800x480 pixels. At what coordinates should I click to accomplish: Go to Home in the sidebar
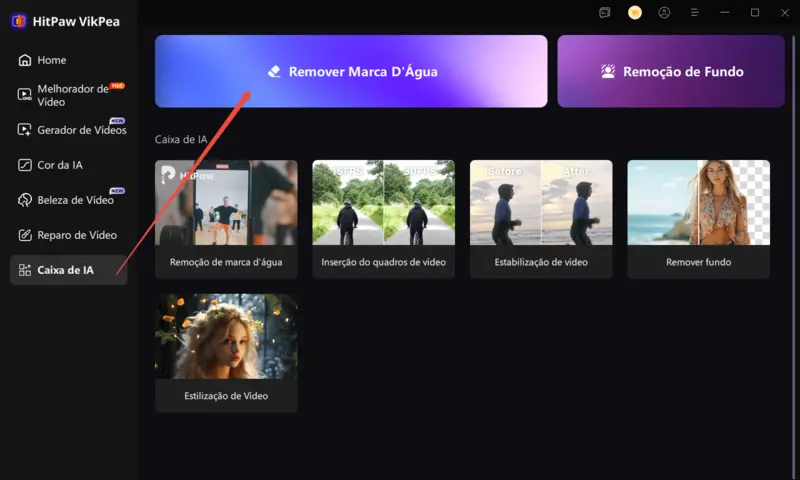point(68,60)
